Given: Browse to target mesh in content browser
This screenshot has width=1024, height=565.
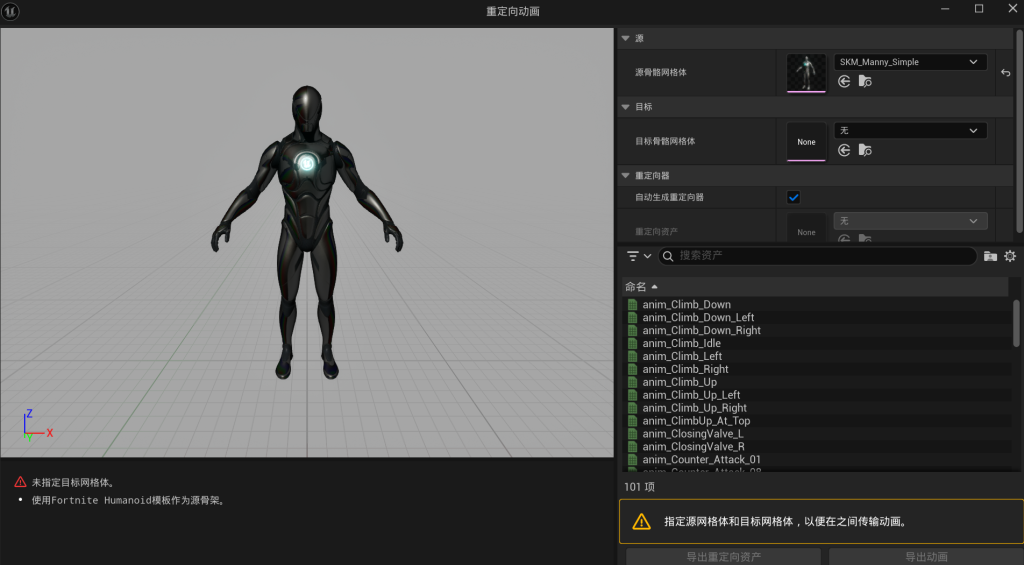Looking at the screenshot, I should (865, 150).
